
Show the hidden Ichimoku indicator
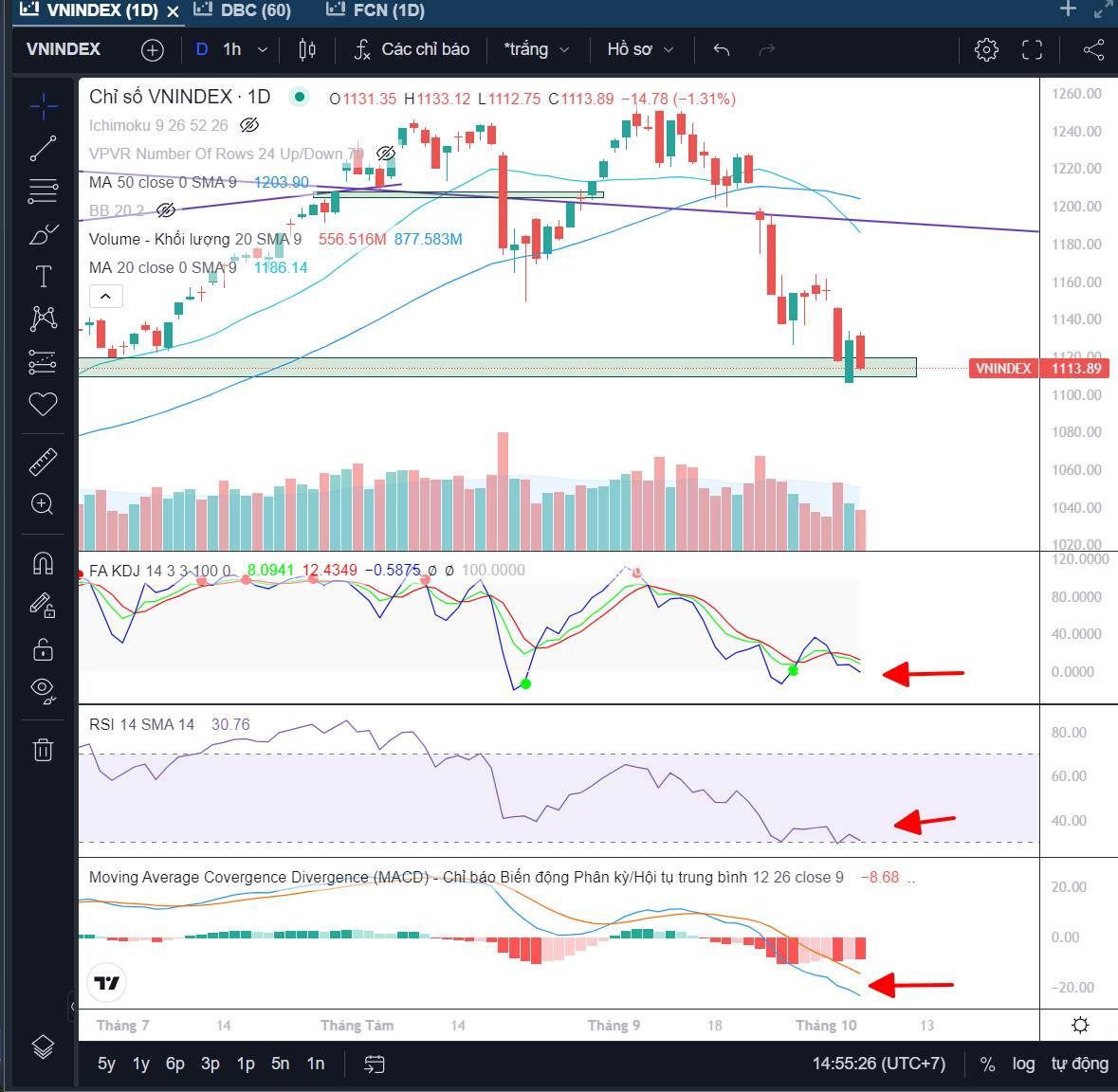click(248, 125)
